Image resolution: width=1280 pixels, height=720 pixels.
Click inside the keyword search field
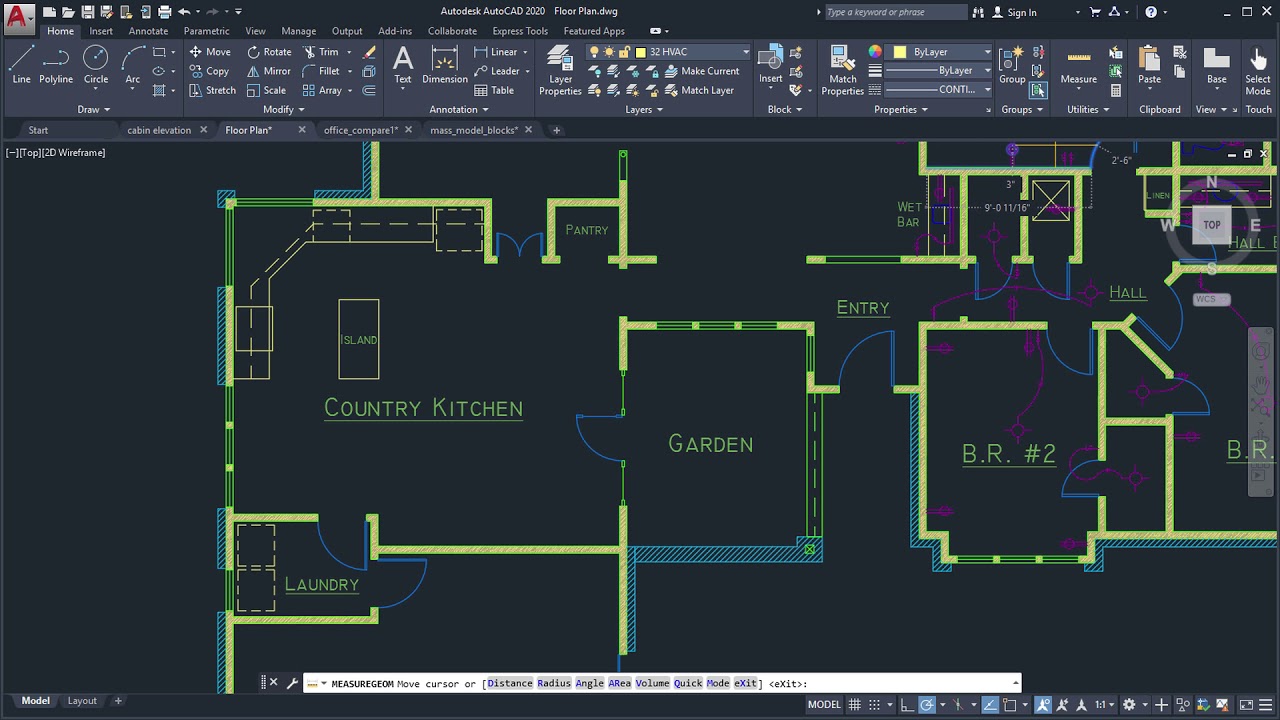(x=893, y=12)
